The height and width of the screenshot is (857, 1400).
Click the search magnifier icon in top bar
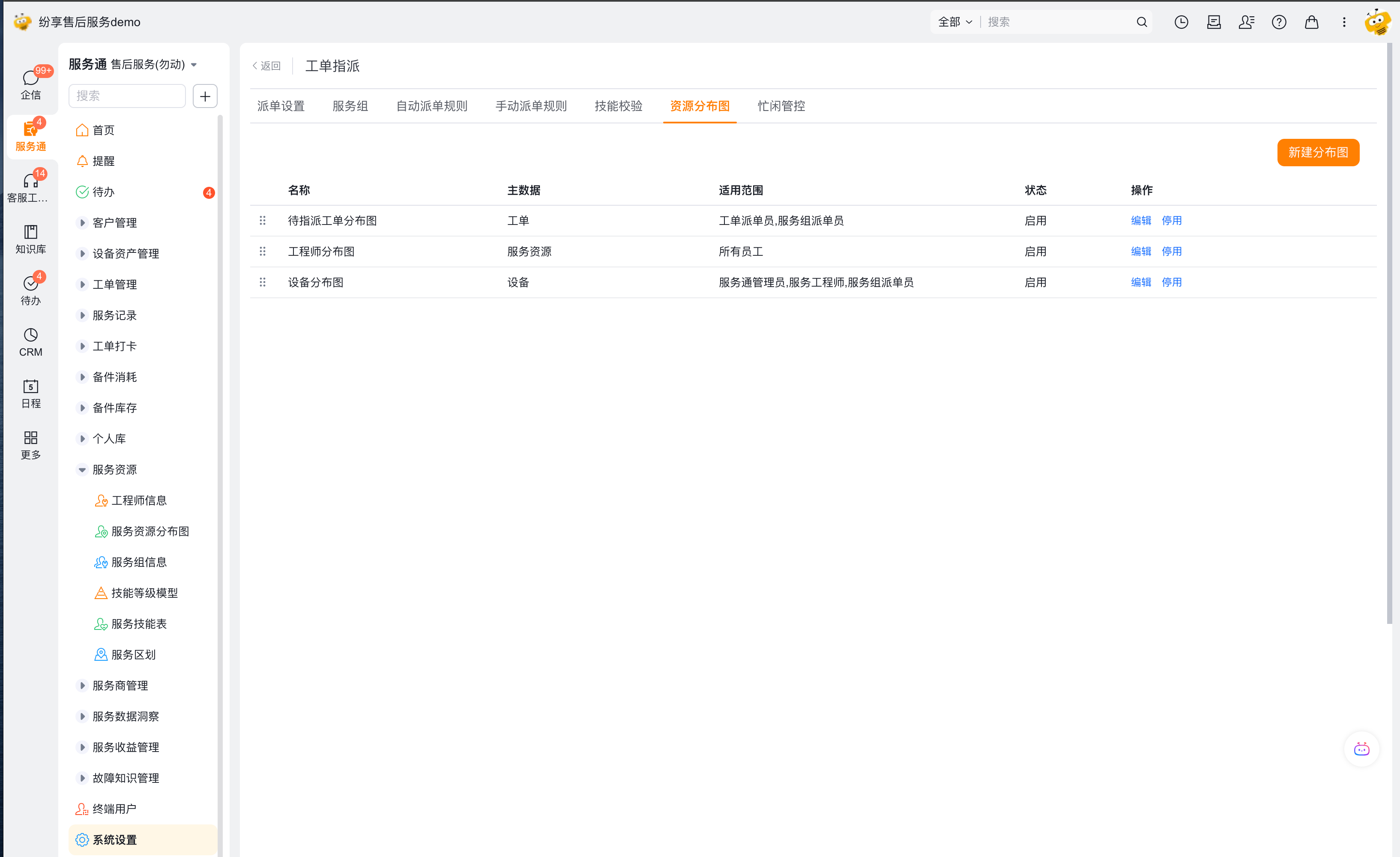click(1142, 22)
